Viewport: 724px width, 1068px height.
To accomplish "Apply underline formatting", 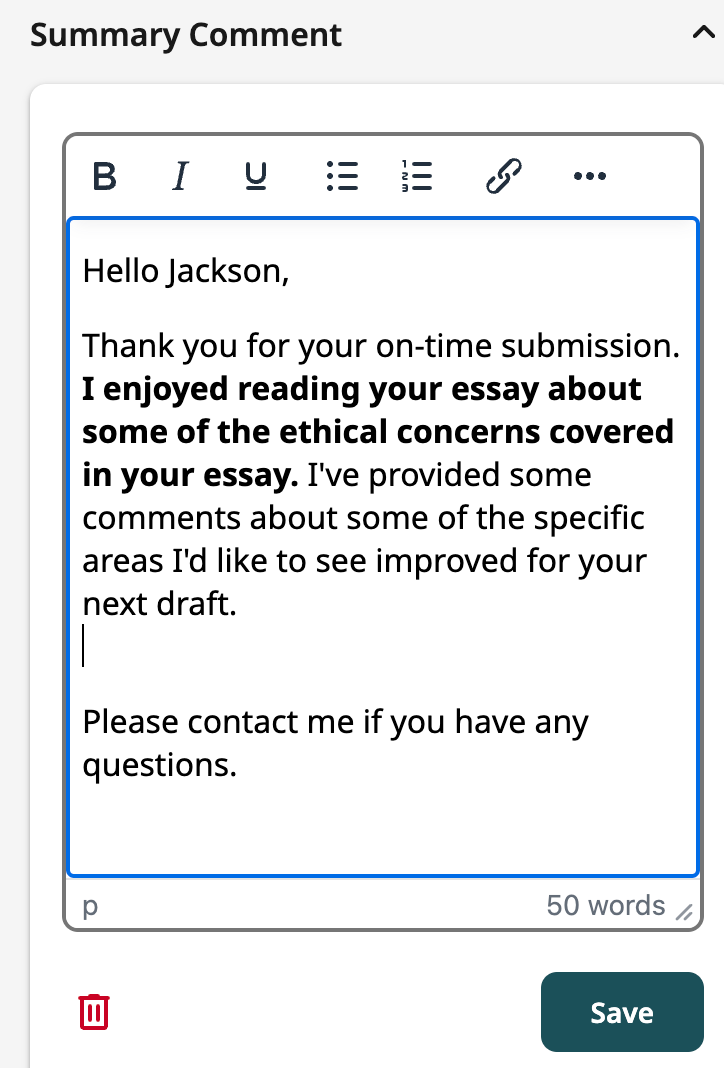I will (x=255, y=176).
